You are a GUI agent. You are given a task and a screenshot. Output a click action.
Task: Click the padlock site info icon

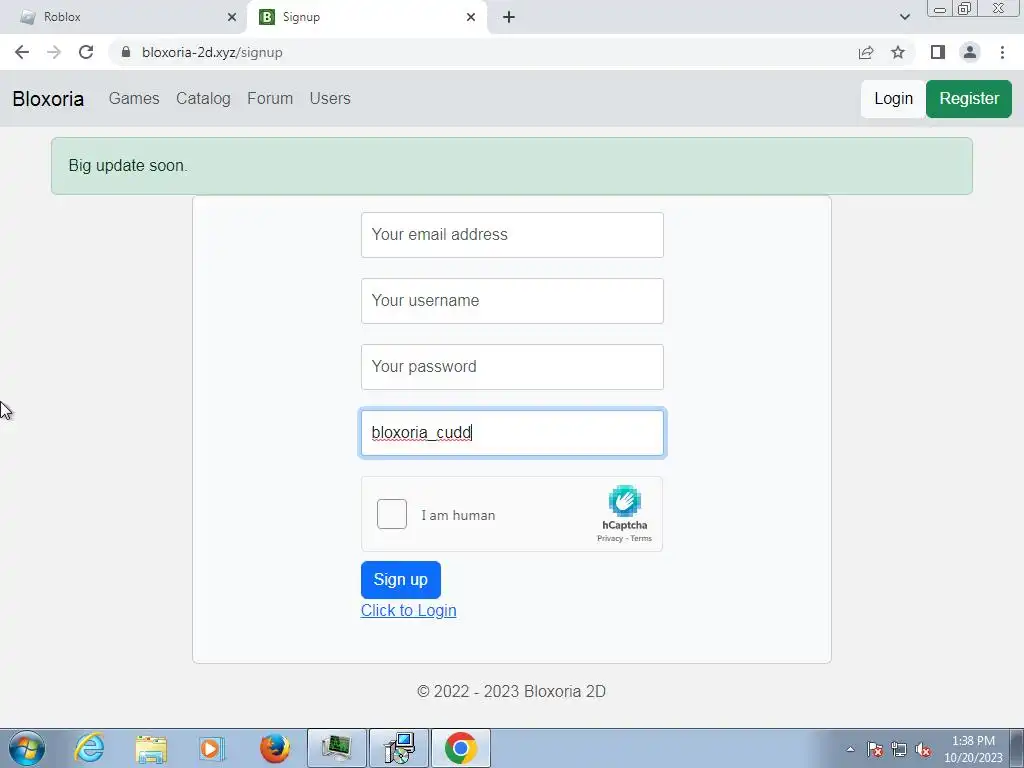pos(126,52)
